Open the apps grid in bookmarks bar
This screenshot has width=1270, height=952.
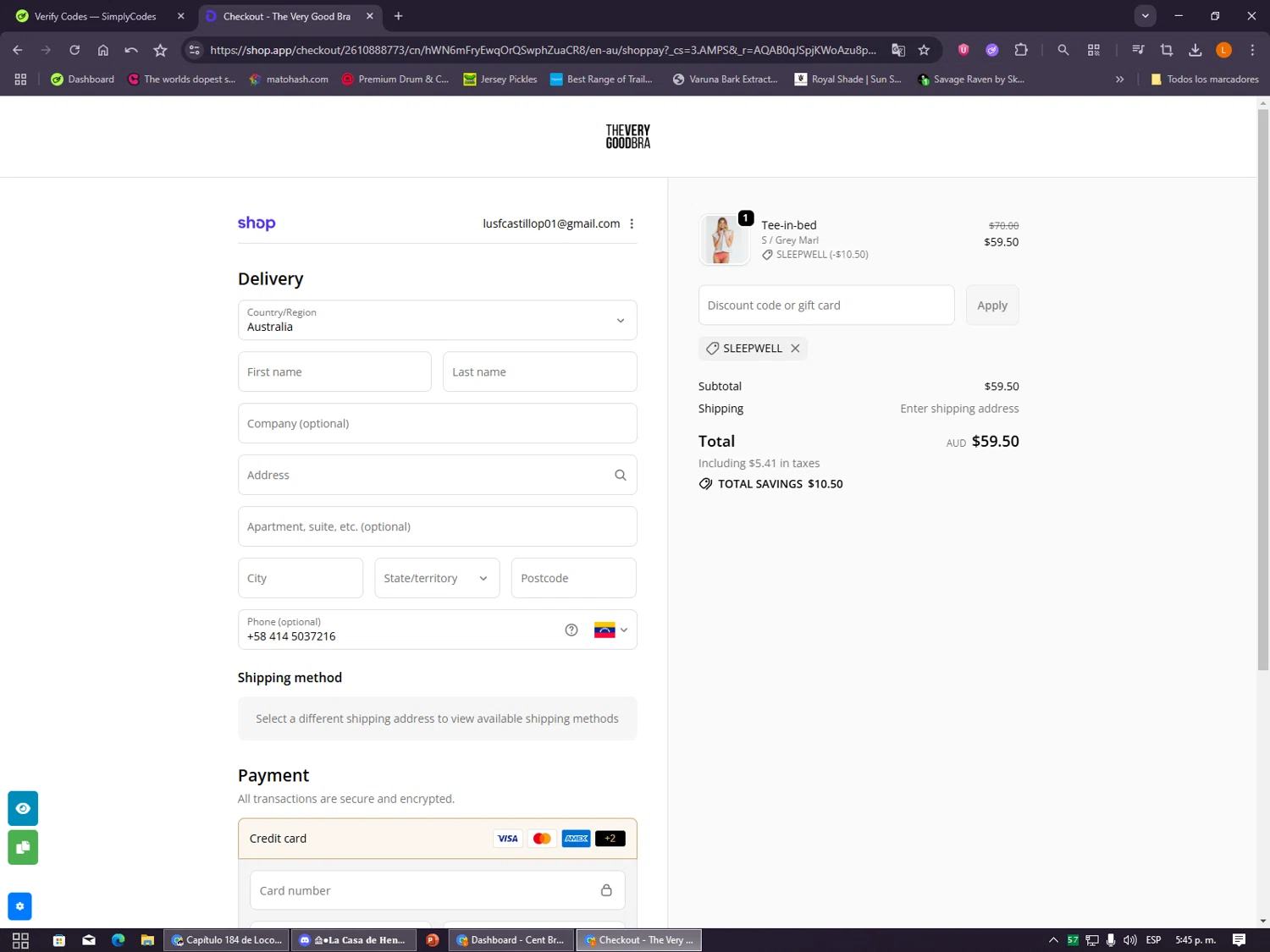pos(20,79)
